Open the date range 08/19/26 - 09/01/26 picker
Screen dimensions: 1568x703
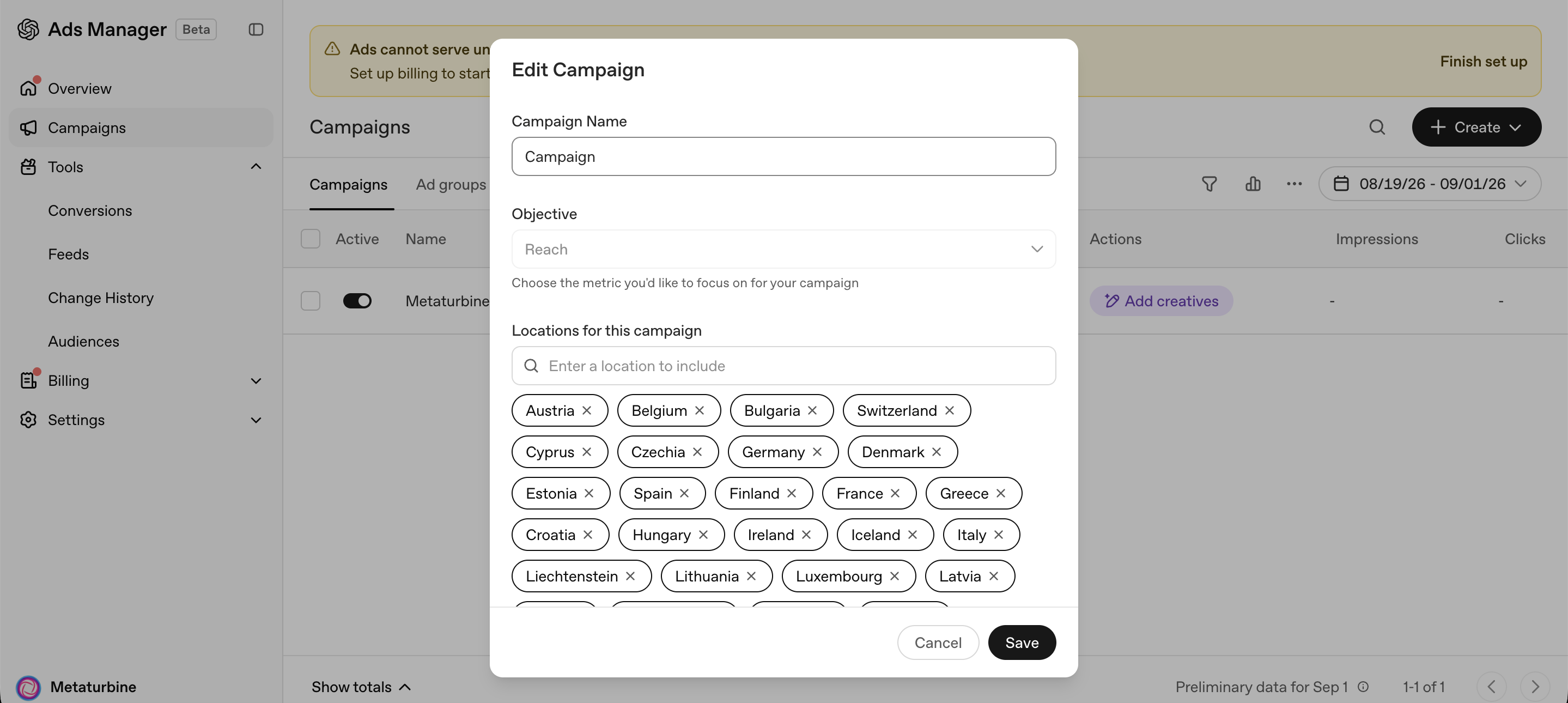point(1429,184)
